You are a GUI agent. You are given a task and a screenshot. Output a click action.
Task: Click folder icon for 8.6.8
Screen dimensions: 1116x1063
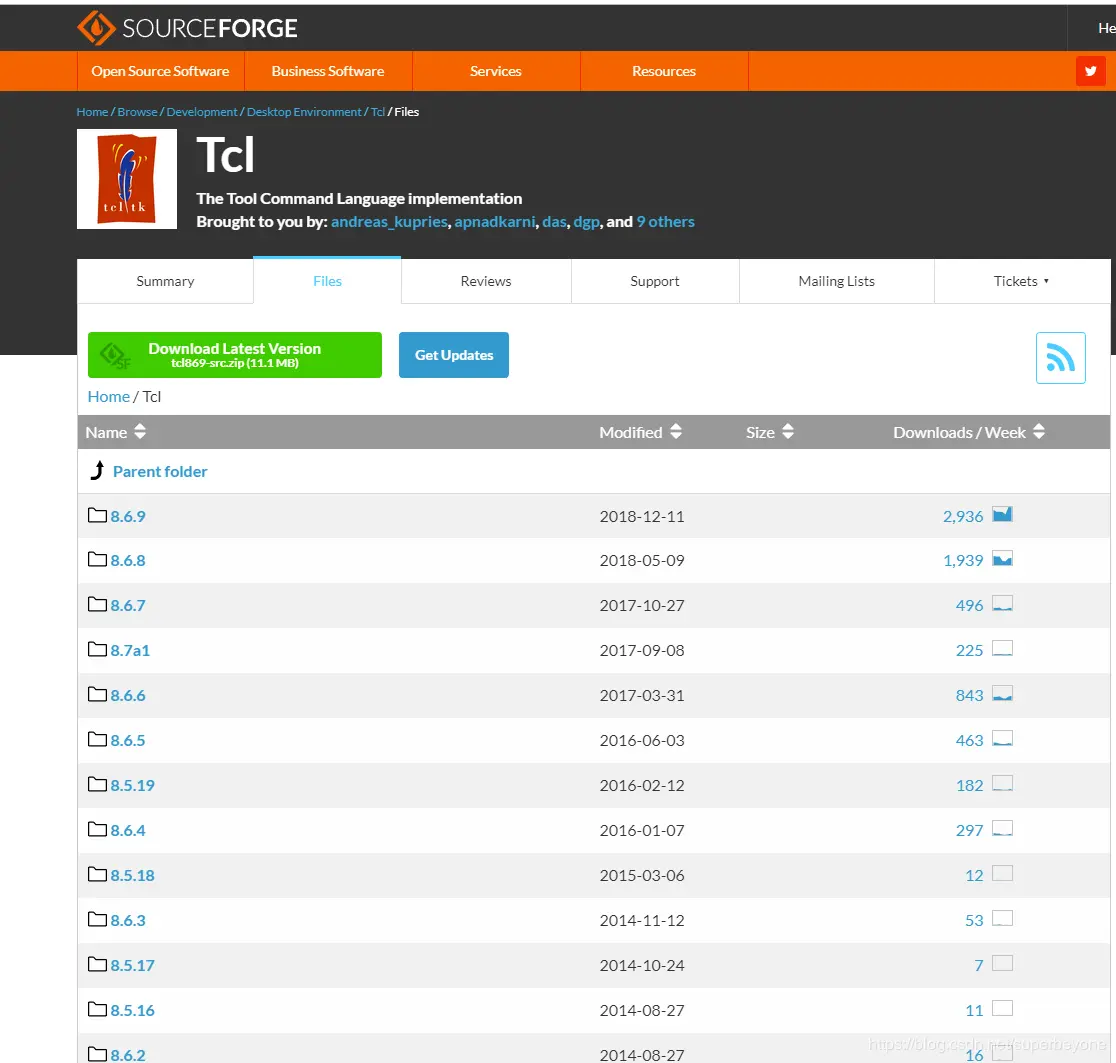[x=98, y=559]
